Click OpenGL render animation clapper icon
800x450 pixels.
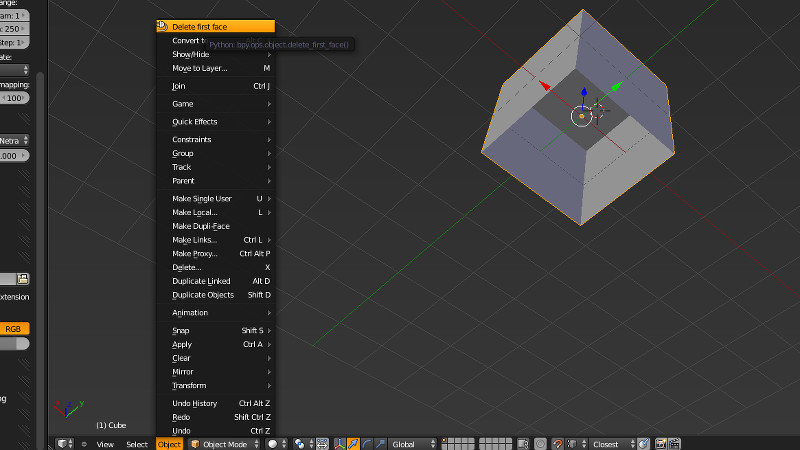tap(674, 444)
